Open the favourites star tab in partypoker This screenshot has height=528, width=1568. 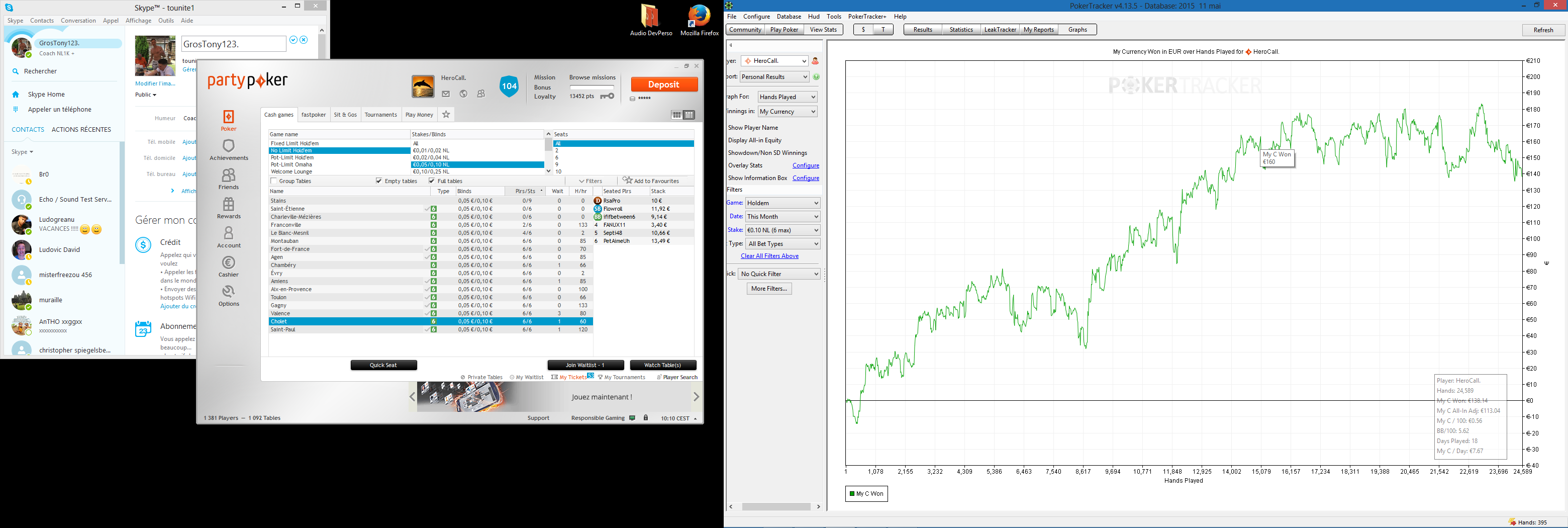[446, 115]
